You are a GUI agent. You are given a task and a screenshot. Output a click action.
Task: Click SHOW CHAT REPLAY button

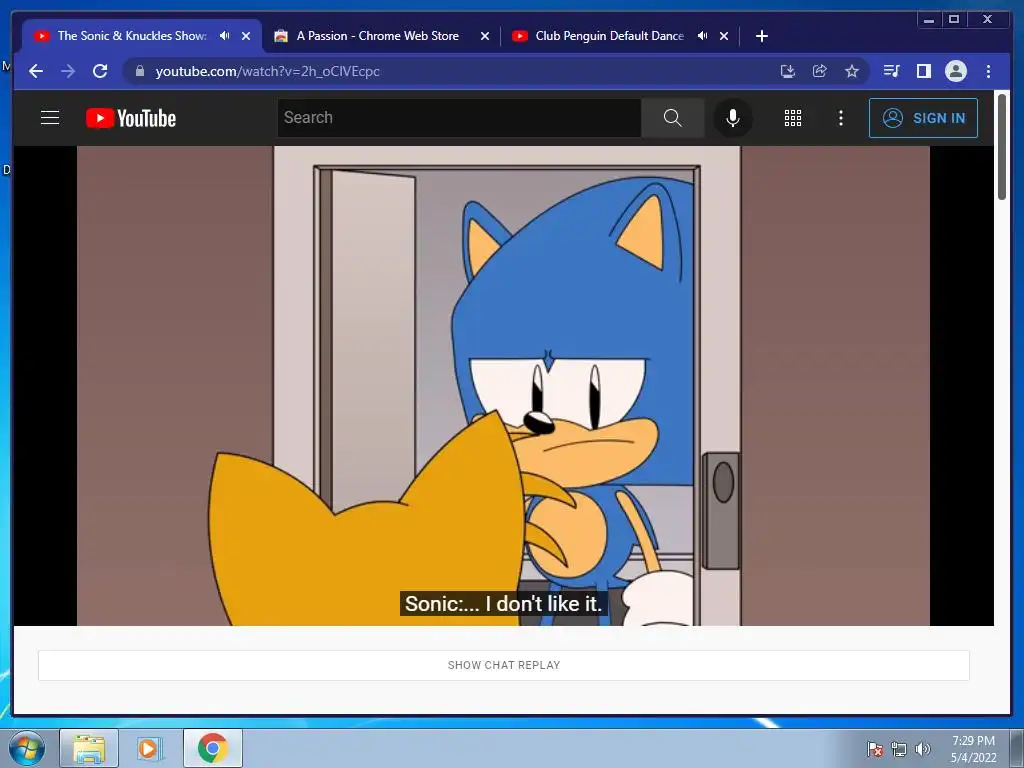pyautogui.click(x=504, y=665)
